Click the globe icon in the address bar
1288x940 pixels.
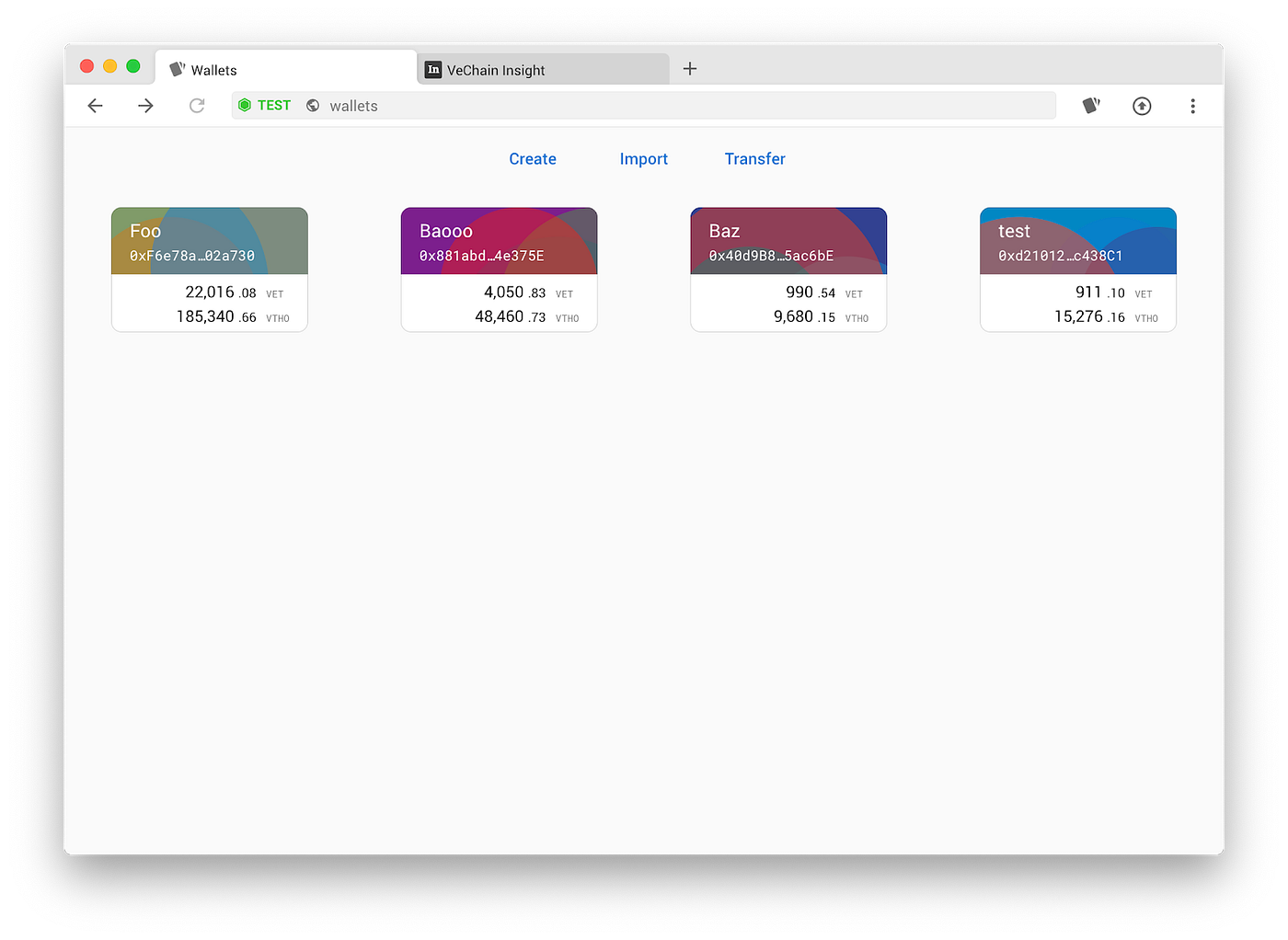click(313, 105)
